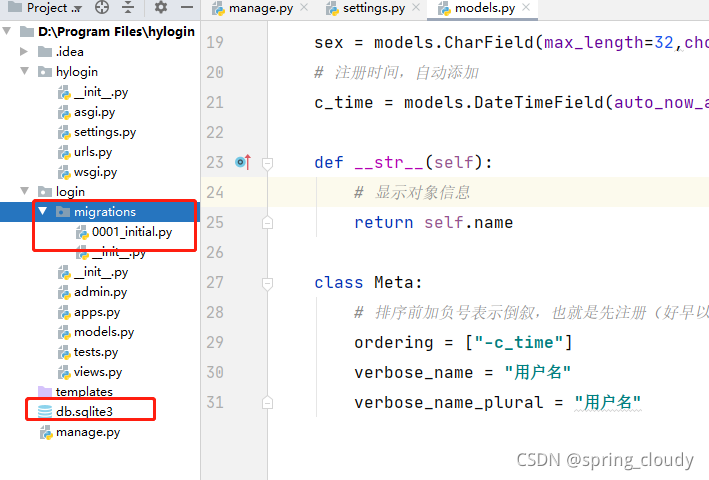Click the c_time field definition on line 21
Image resolution: width=709 pixels, height=480 pixels.
point(511,103)
